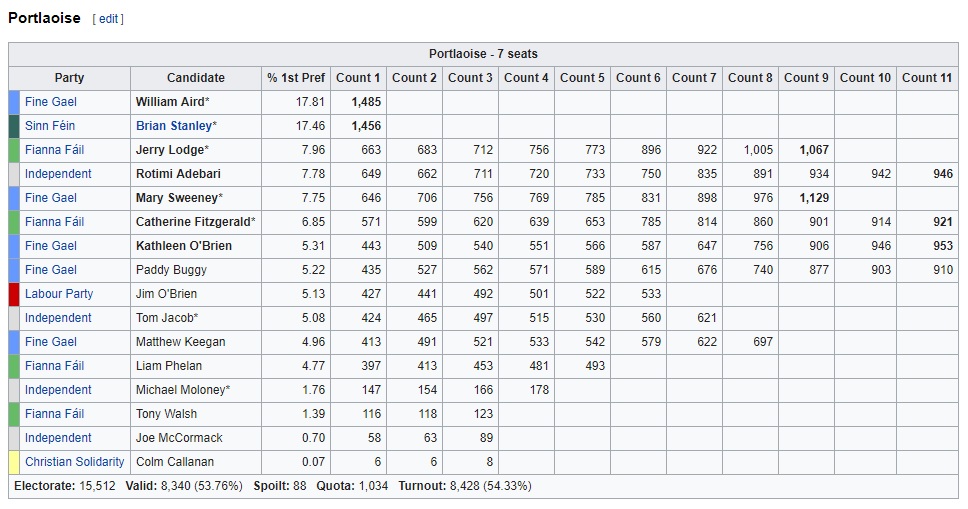
Task: Select Tom Jacob's Count 7 value 621
Action: click(x=707, y=318)
